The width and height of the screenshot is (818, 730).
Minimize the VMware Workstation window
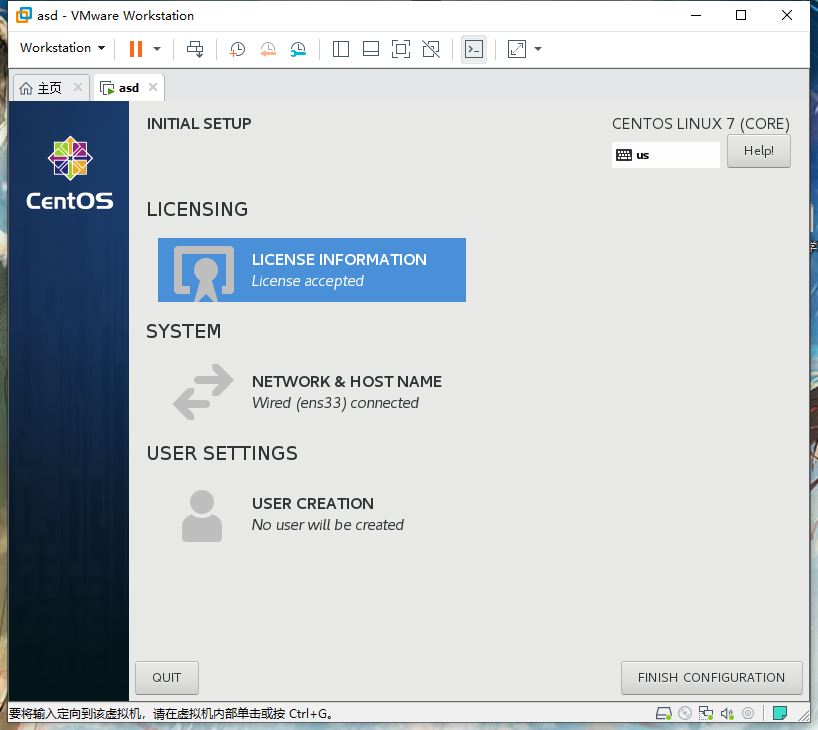[x=695, y=15]
